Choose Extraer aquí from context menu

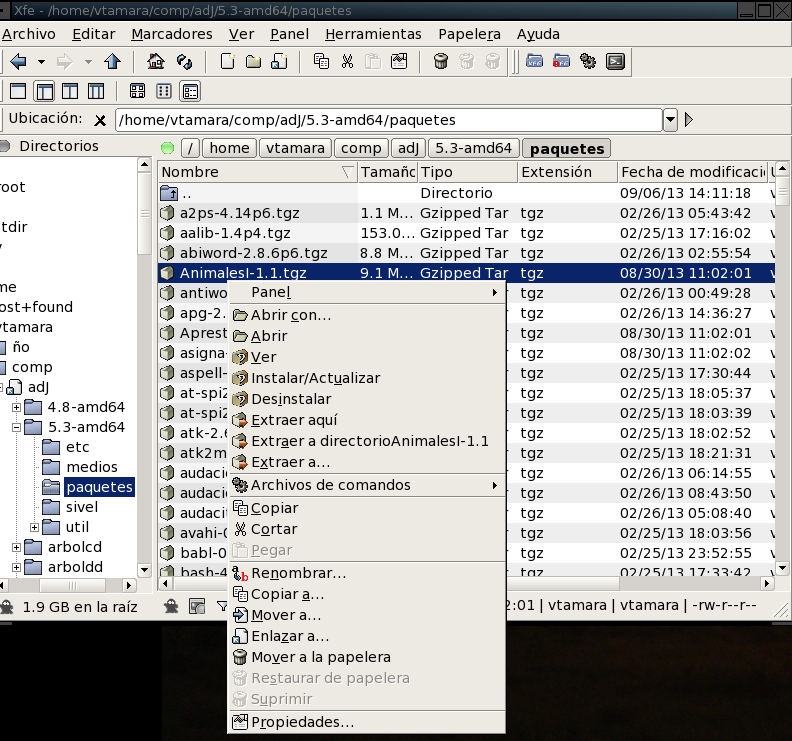click(367, 420)
